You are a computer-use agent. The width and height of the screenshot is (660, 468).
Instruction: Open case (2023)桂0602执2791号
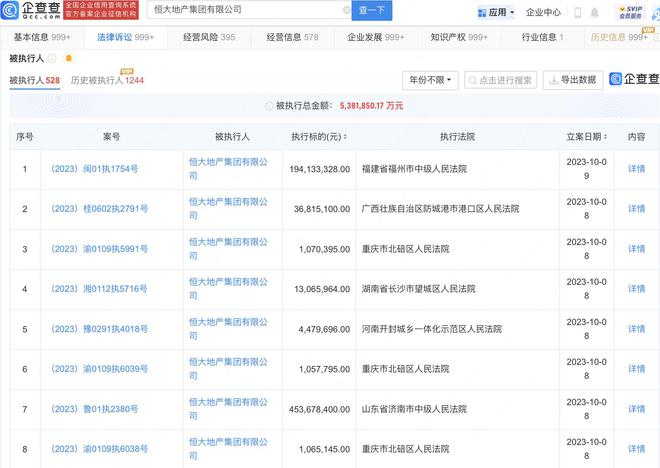tap(99, 209)
